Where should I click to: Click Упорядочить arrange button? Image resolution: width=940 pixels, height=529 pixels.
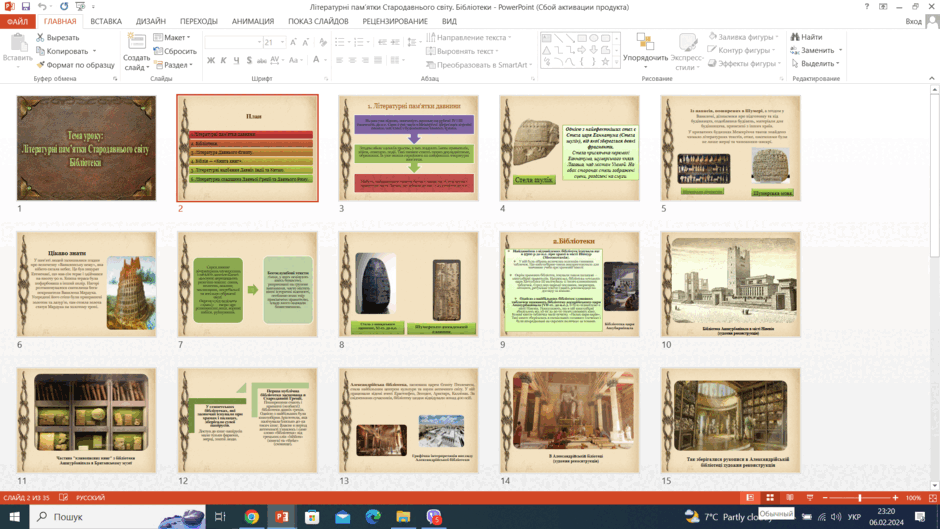coord(645,48)
